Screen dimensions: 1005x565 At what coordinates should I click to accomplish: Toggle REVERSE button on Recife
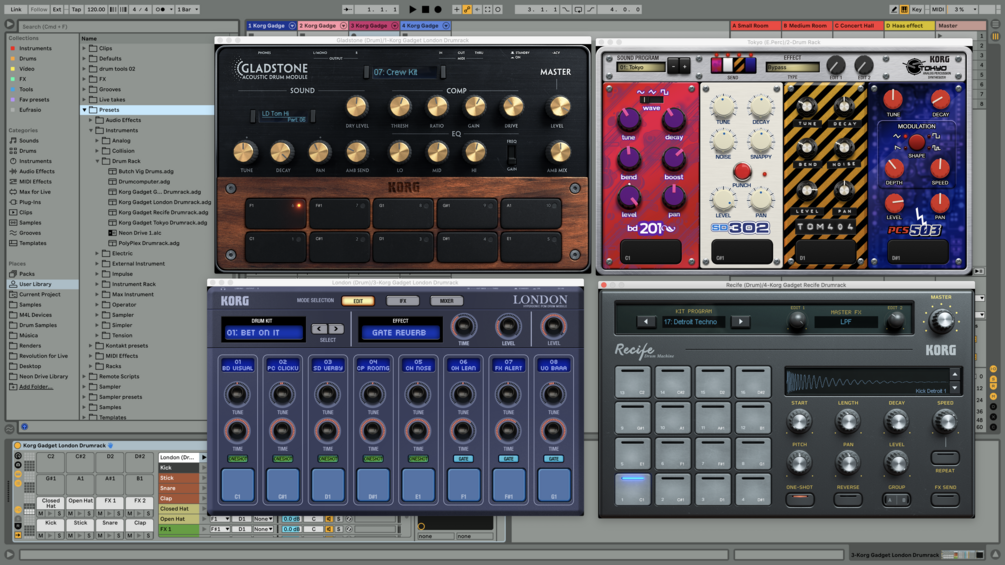coord(847,498)
